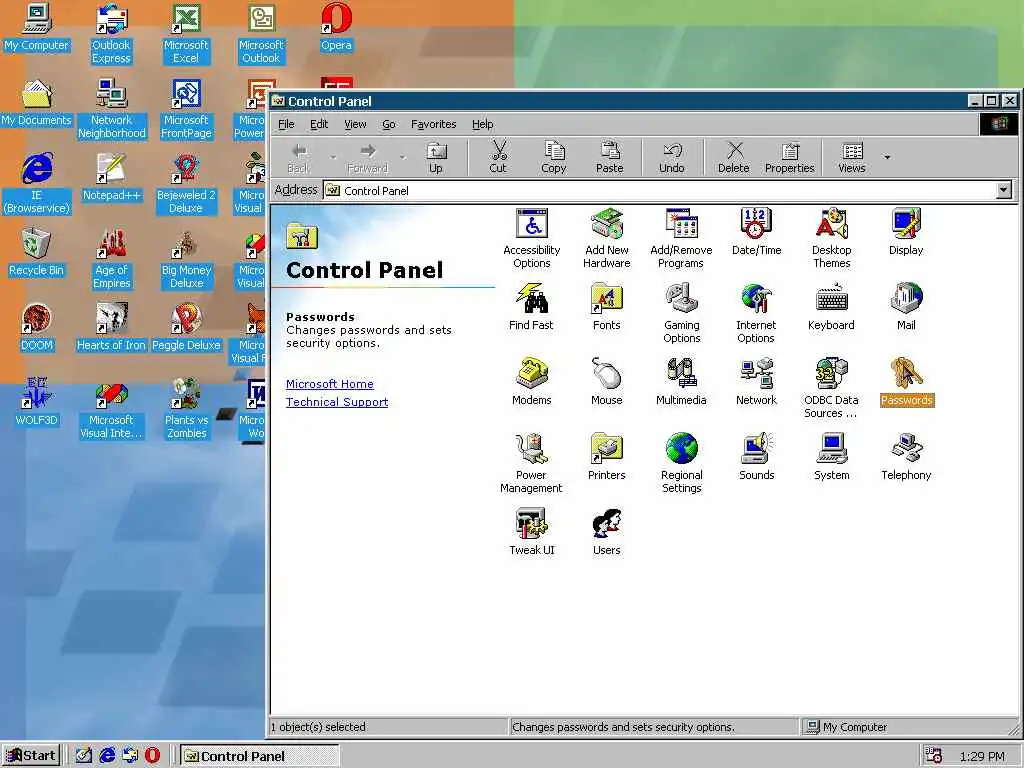Click the Up toolbar button
This screenshot has height=768, width=1024.
[x=436, y=158]
